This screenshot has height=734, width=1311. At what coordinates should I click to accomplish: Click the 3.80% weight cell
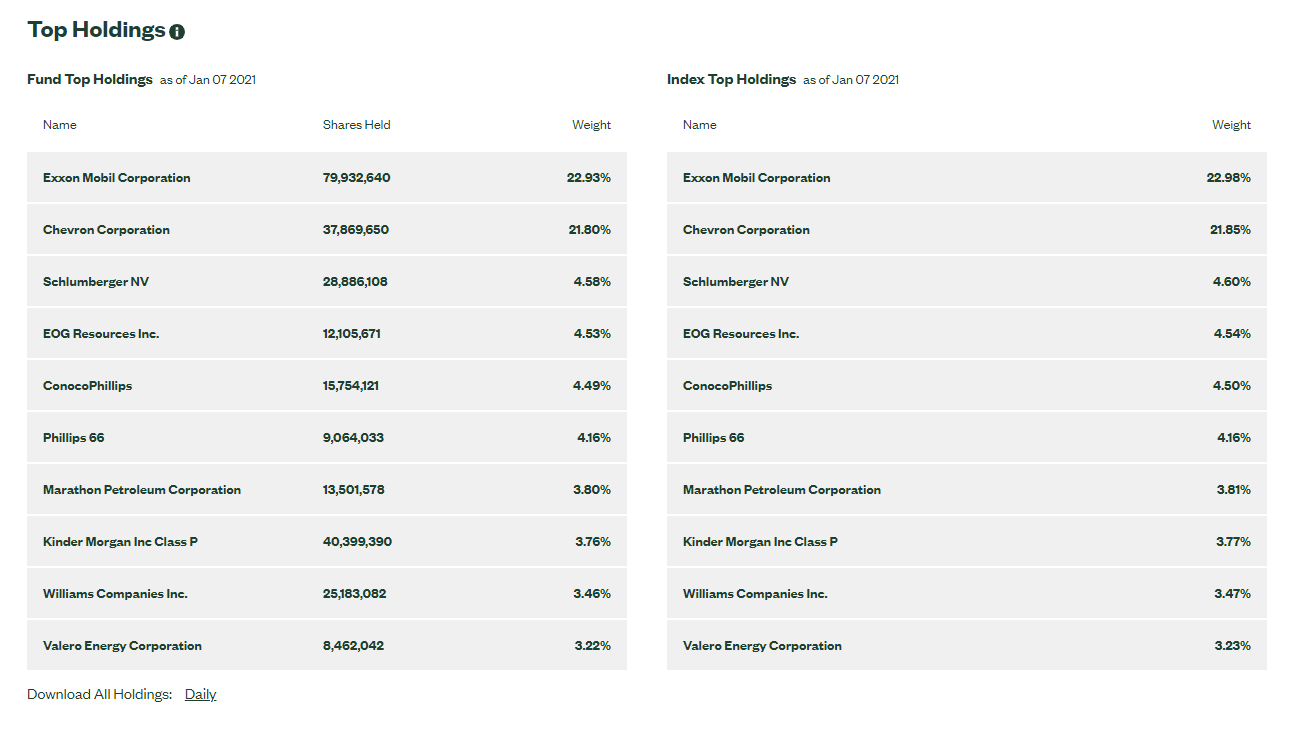[x=593, y=490]
